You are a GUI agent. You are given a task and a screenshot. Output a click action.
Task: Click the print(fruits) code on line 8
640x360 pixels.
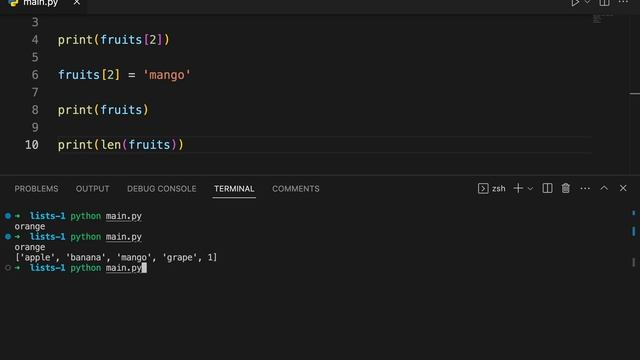click(103, 110)
